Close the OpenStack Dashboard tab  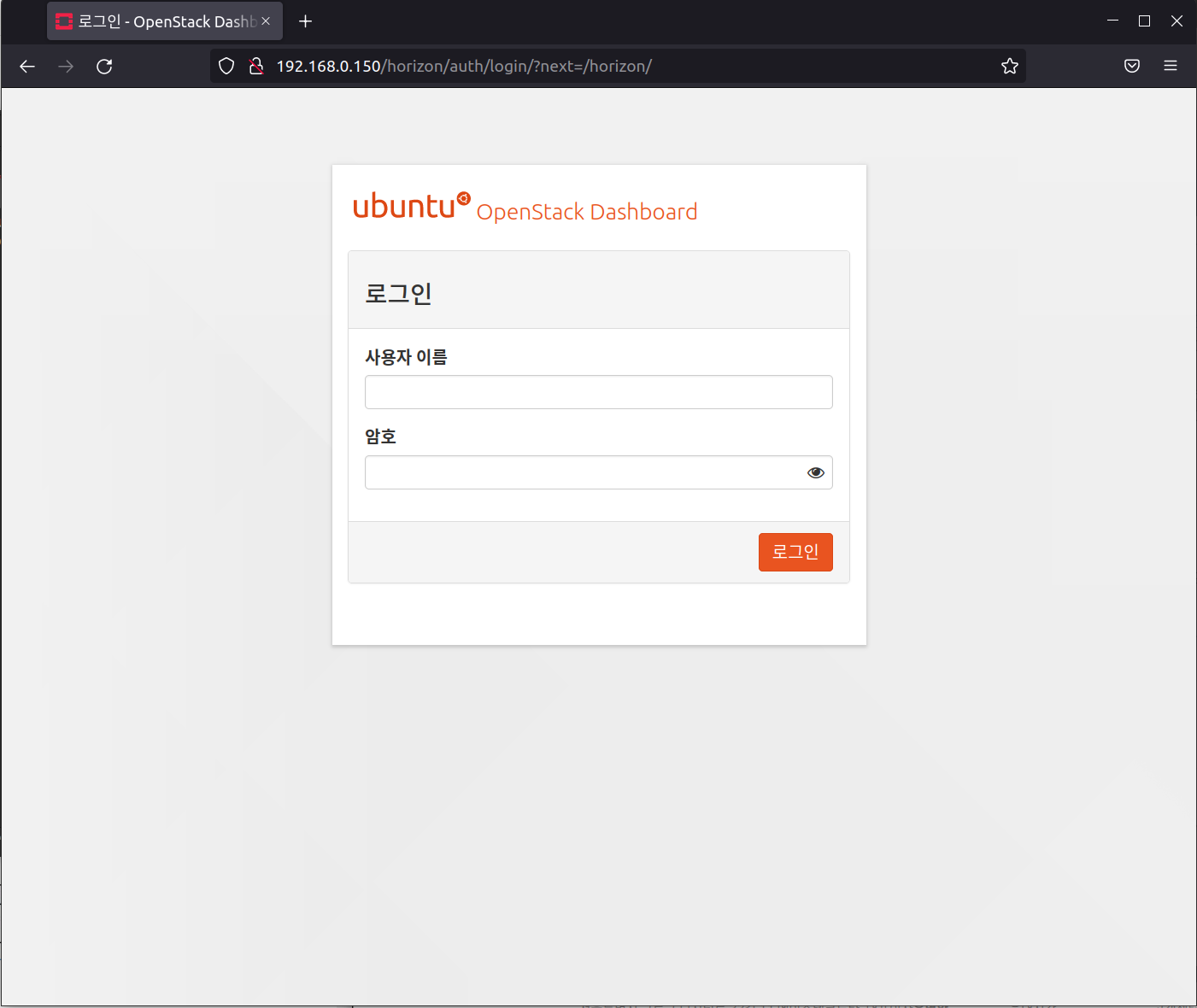coord(266,21)
